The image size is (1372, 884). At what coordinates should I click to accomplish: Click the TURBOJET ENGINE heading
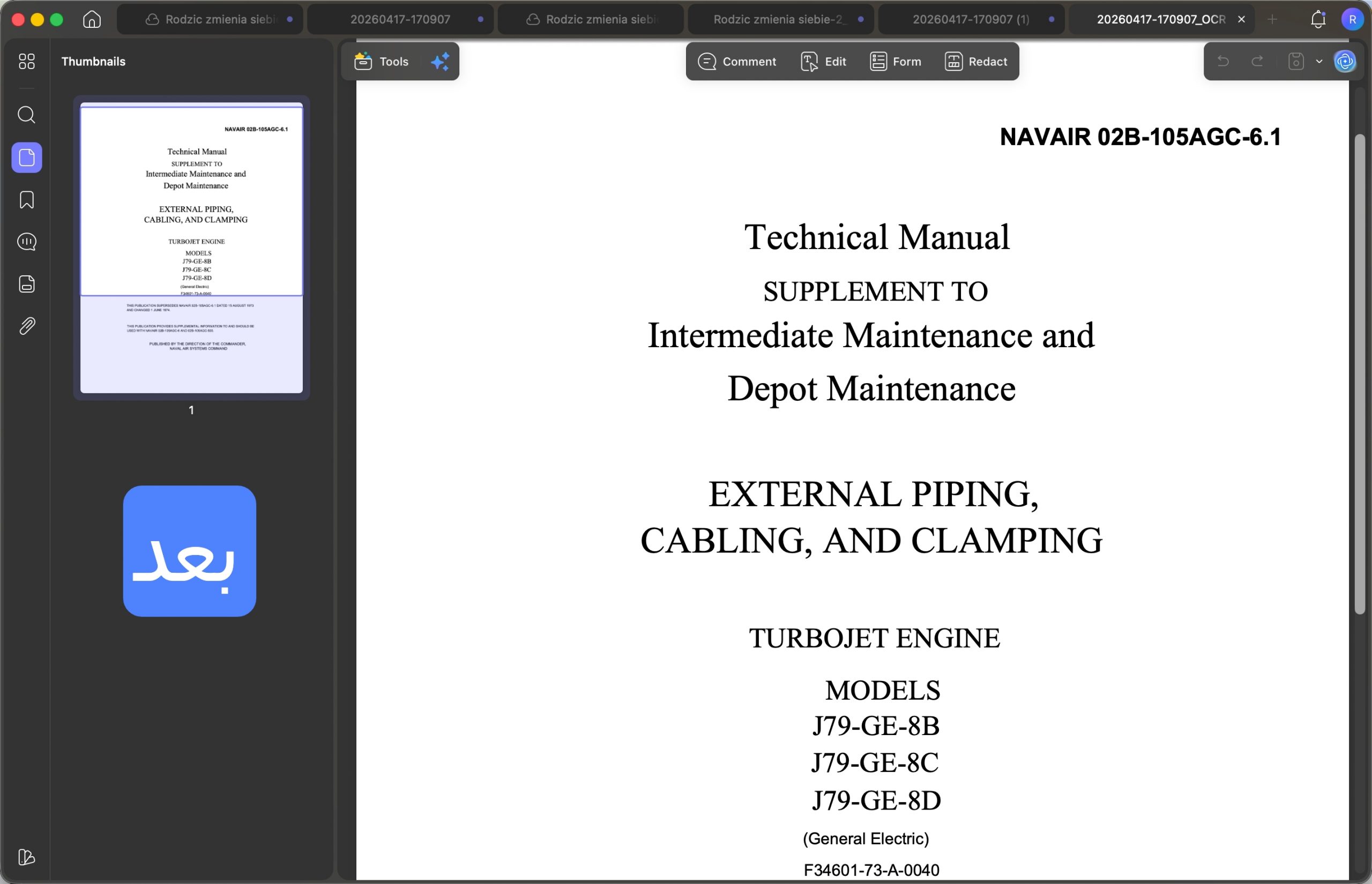tap(874, 638)
